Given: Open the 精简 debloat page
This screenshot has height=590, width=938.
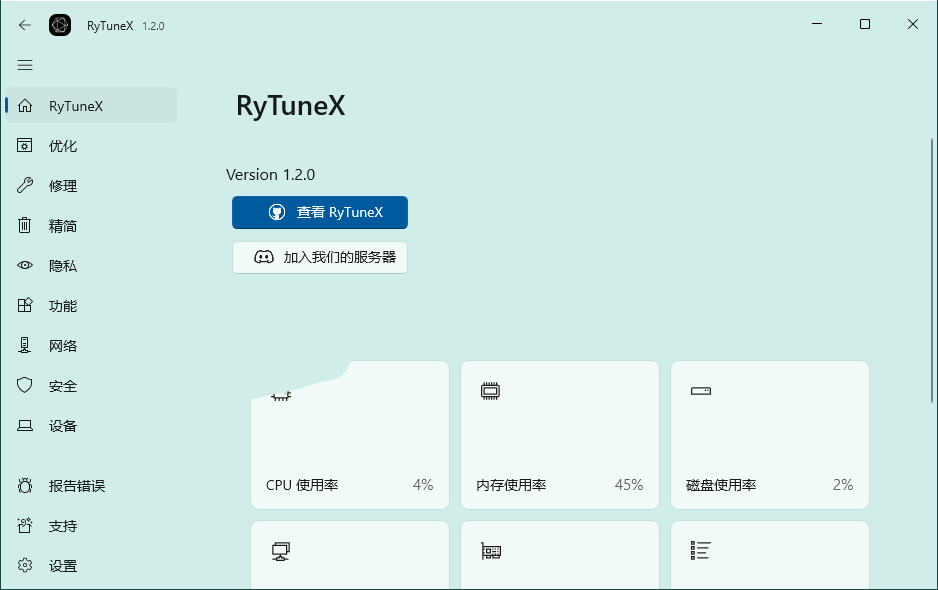Looking at the screenshot, I should pos(91,226).
